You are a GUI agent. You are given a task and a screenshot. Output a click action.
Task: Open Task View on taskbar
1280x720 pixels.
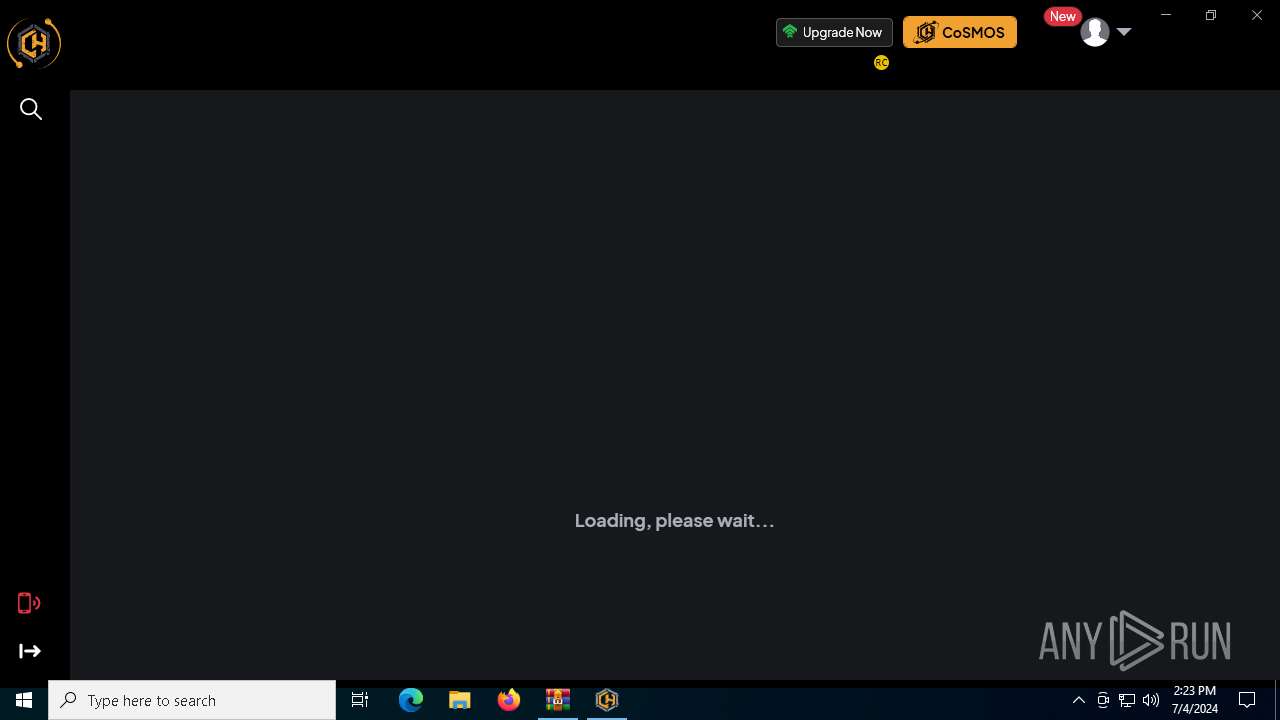coord(360,700)
